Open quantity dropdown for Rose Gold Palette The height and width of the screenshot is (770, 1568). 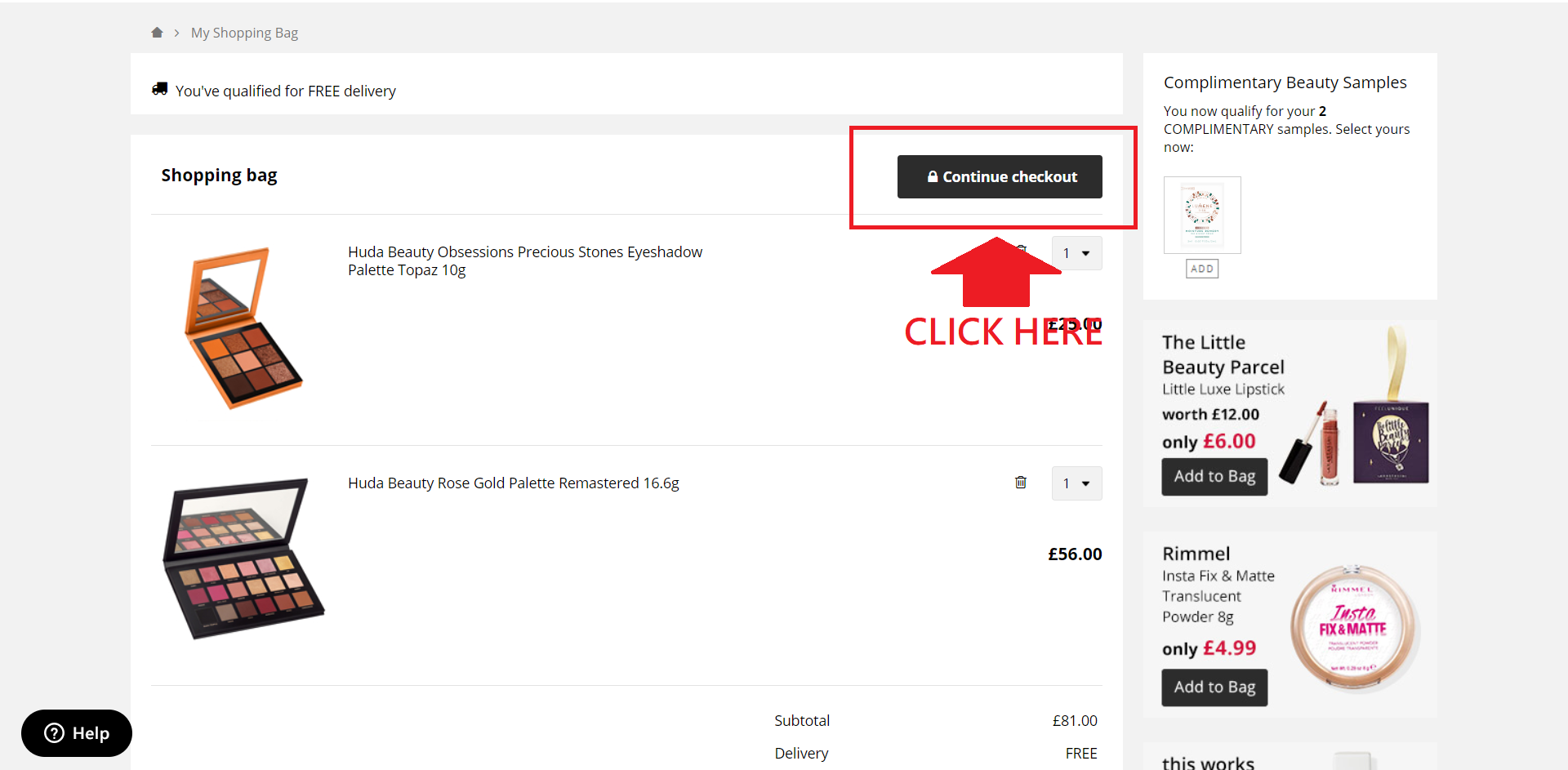point(1076,483)
